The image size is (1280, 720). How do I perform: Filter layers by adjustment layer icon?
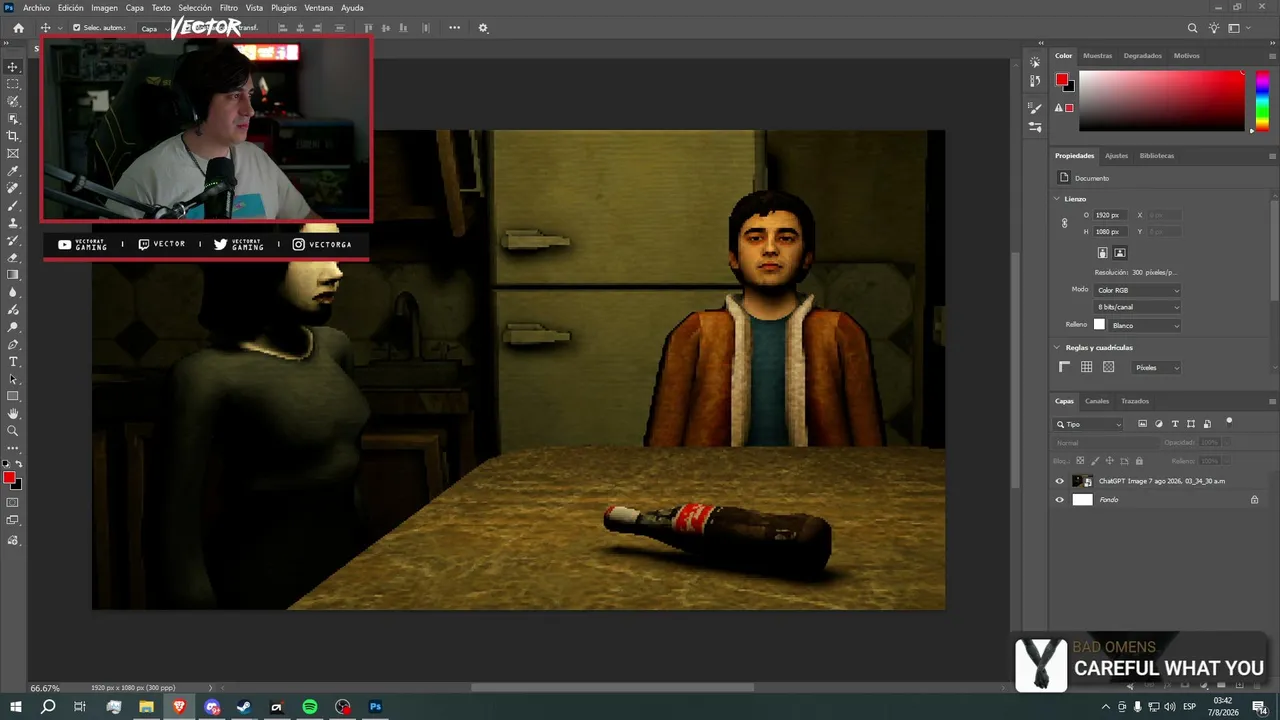click(1159, 424)
